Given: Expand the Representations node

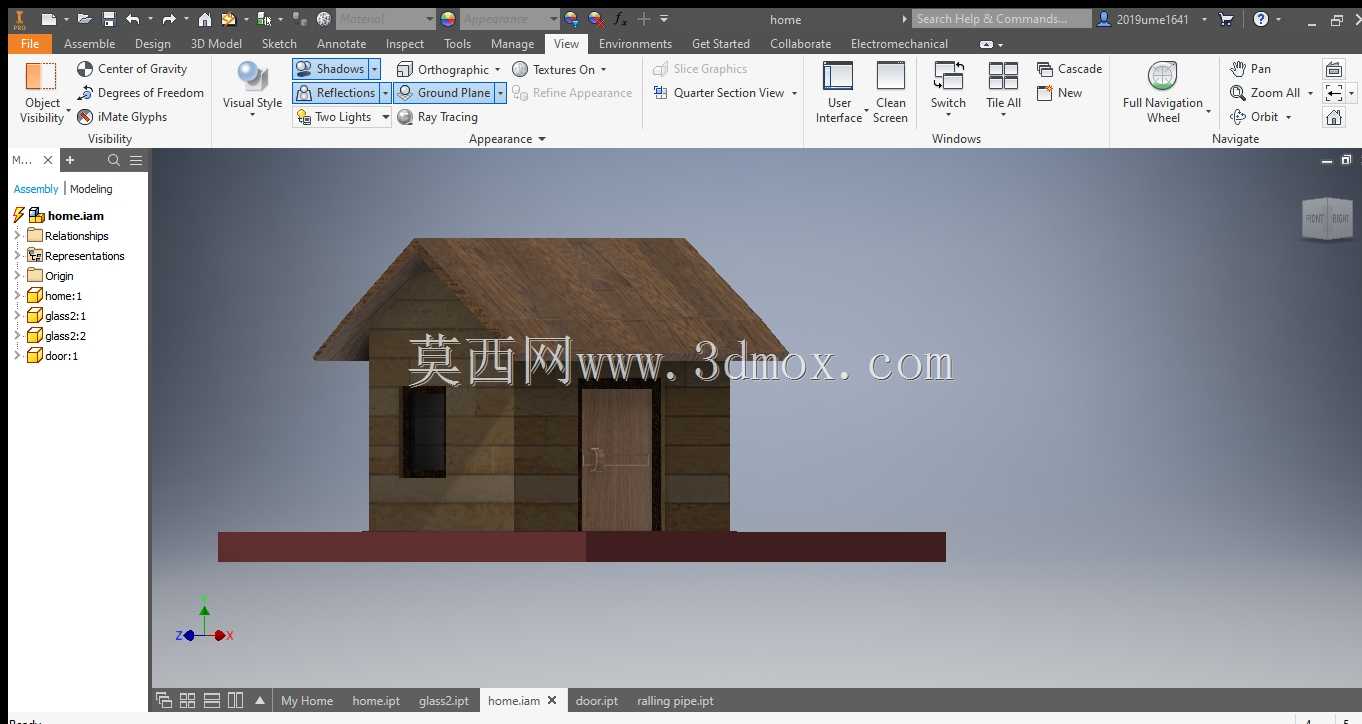Looking at the screenshot, I should (x=17, y=256).
